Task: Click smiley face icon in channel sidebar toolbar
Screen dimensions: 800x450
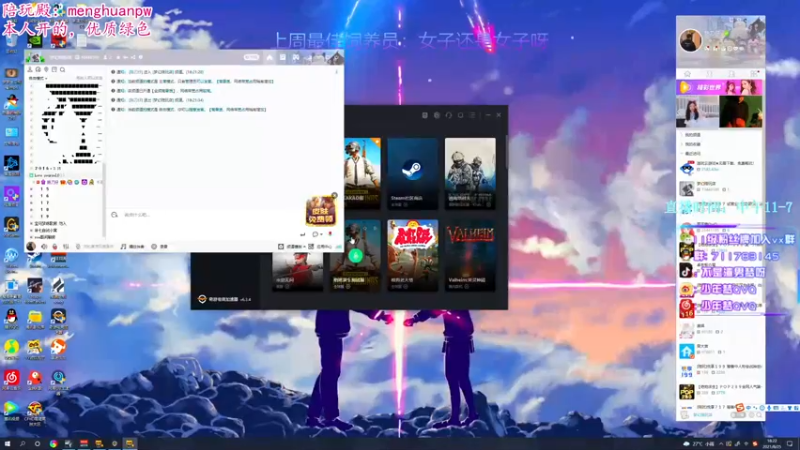Action: pyautogui.click(x=38, y=69)
